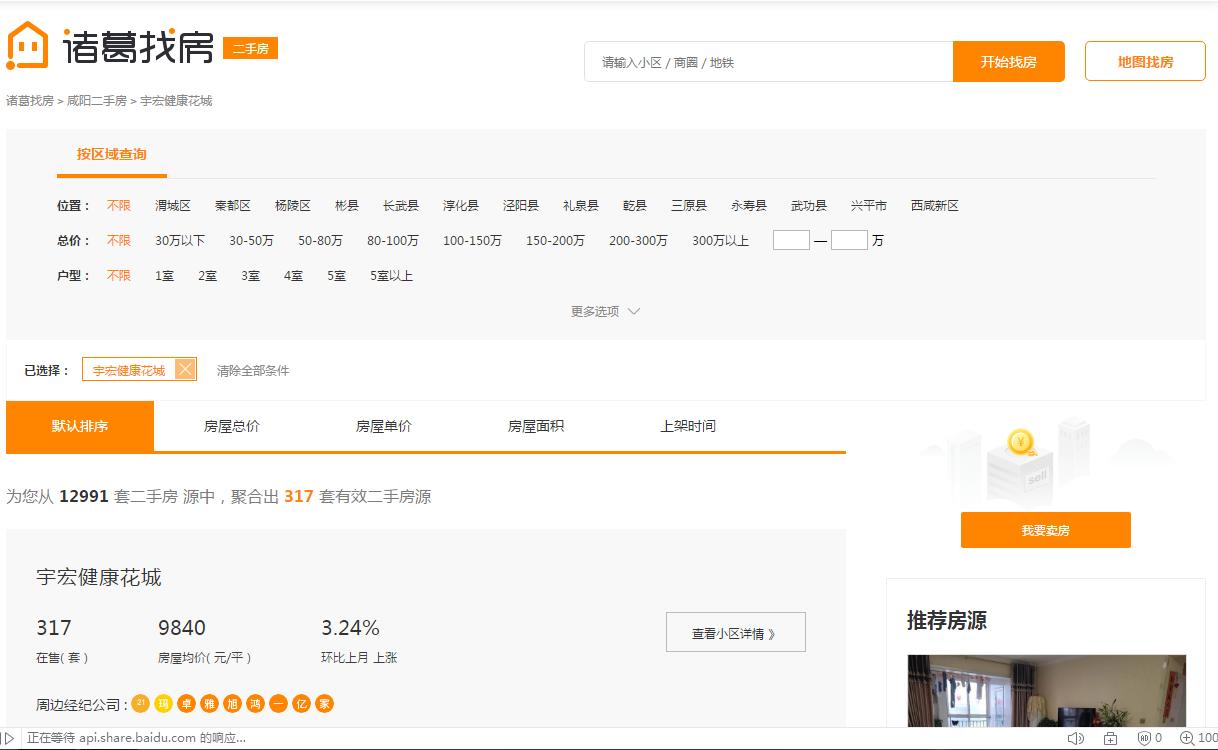Click the broker avatar labeled 雅
1218x750 pixels.
click(209, 704)
